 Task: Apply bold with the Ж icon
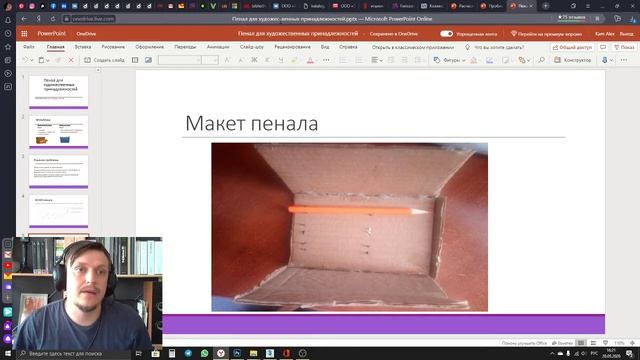tap(254, 60)
